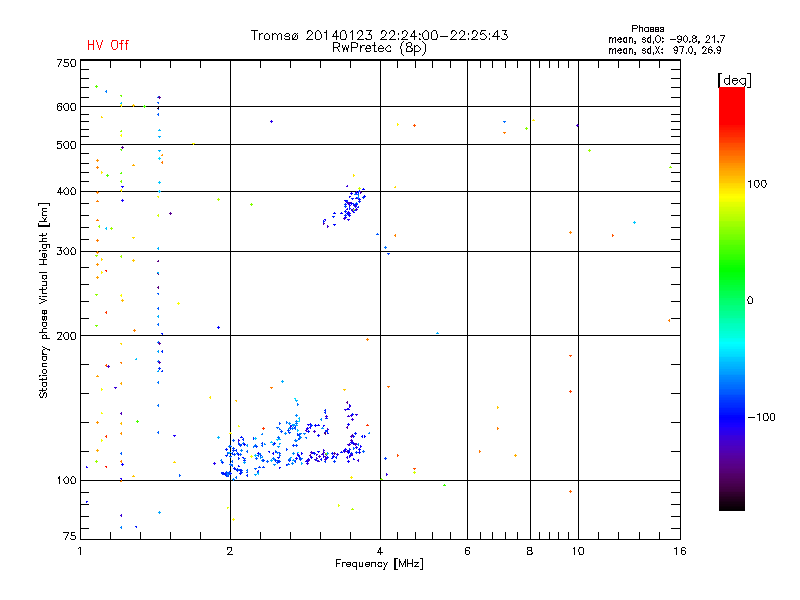Click the '300' height axis label
Image resolution: width=800 pixels, height=600 pixels.
(x=67, y=252)
